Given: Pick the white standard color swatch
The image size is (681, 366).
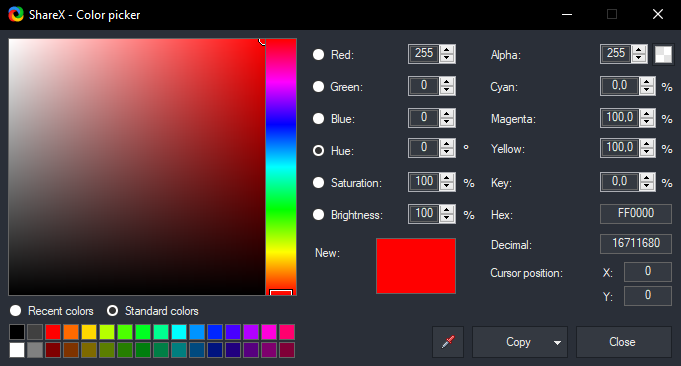Looking at the screenshot, I should pos(17,350).
